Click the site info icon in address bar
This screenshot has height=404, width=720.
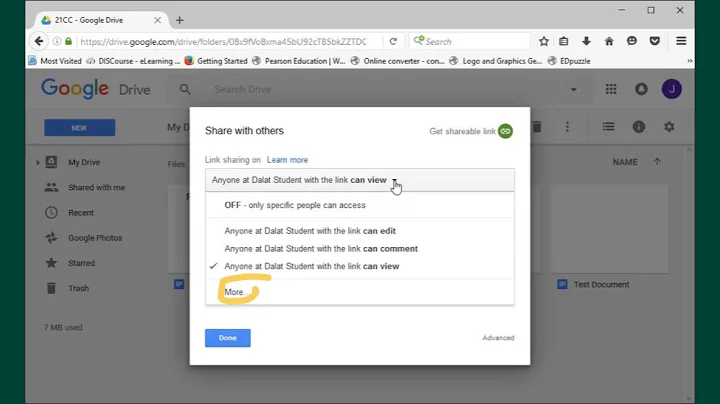[x=57, y=41]
